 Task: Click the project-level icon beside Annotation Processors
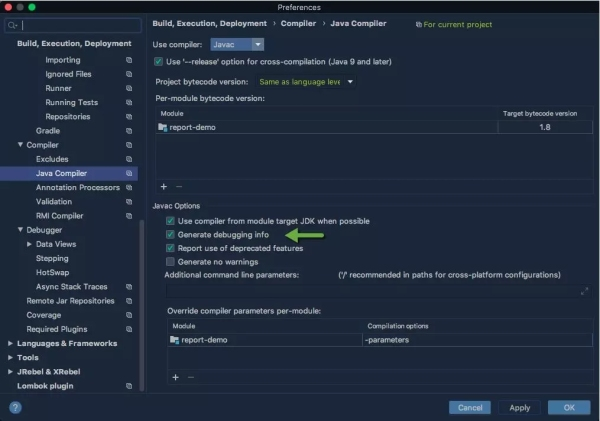pos(129,188)
